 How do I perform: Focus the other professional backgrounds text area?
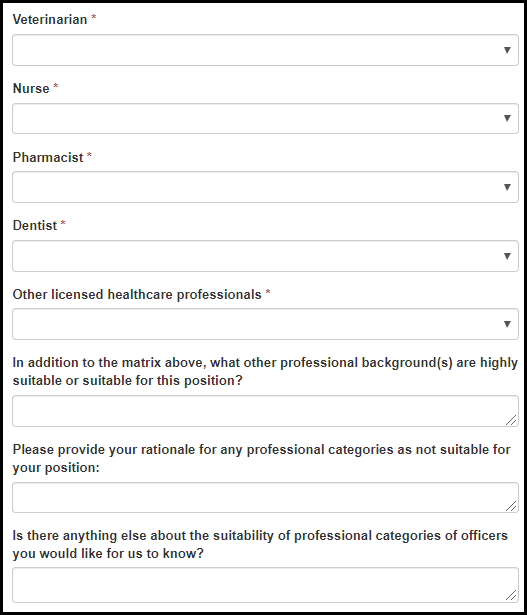[265, 411]
